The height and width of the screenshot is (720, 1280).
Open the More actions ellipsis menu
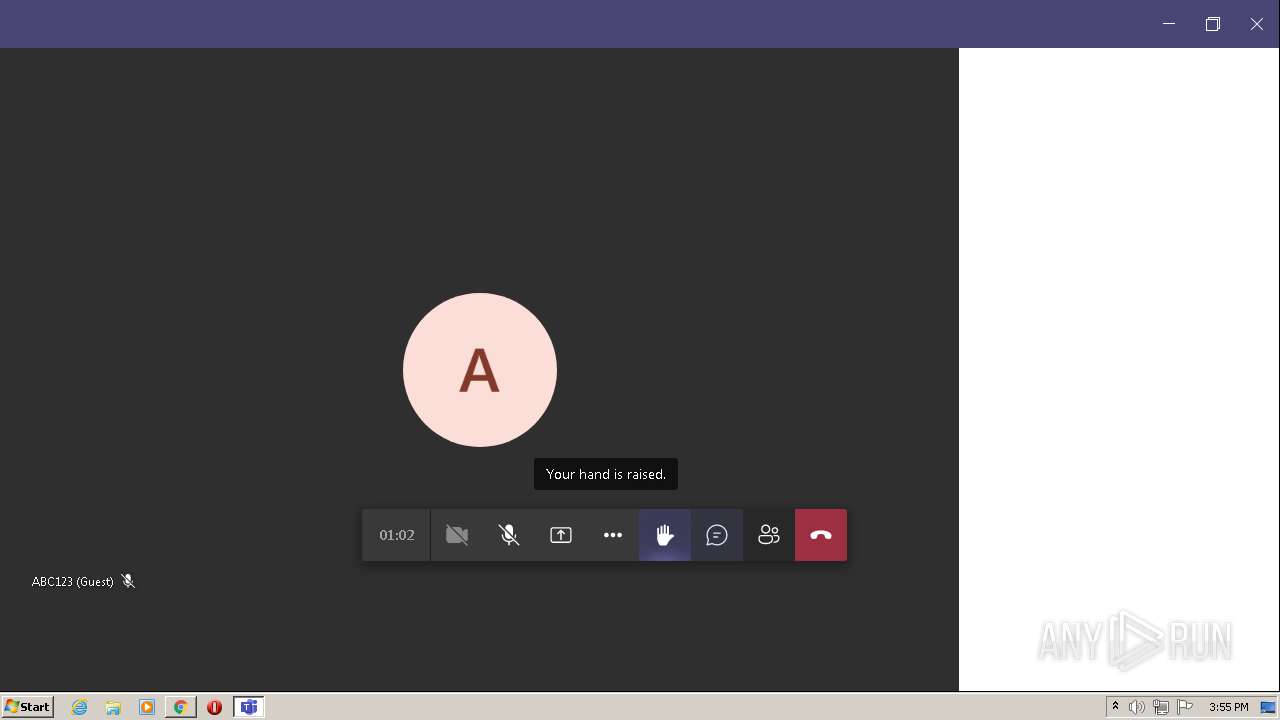[x=613, y=535]
